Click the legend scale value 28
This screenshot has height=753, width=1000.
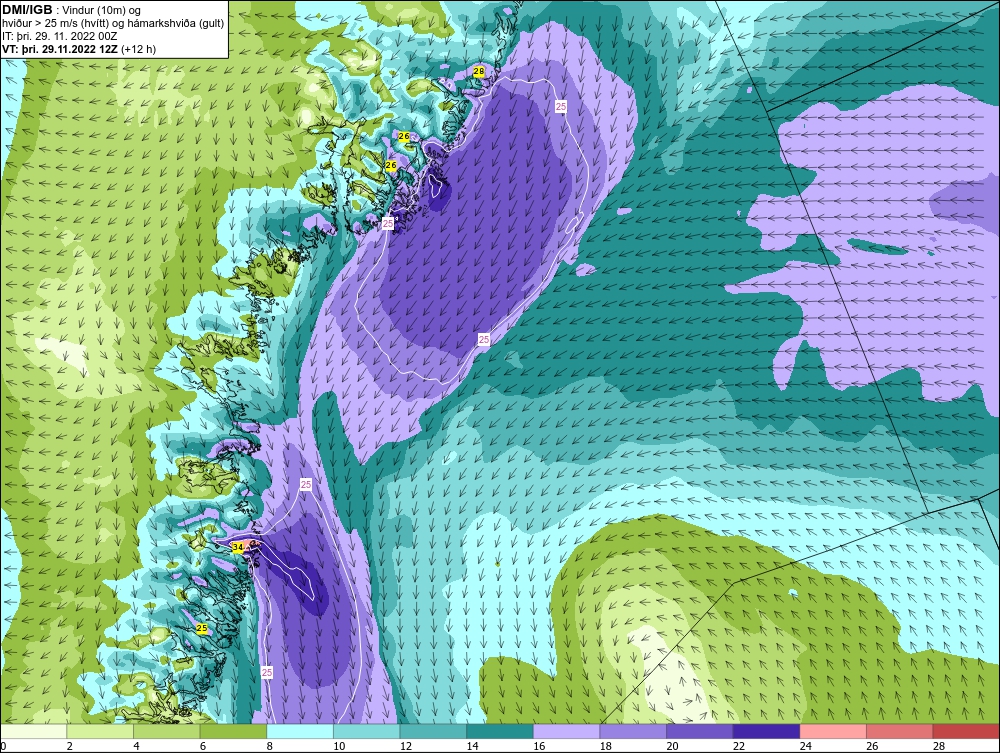(939, 746)
